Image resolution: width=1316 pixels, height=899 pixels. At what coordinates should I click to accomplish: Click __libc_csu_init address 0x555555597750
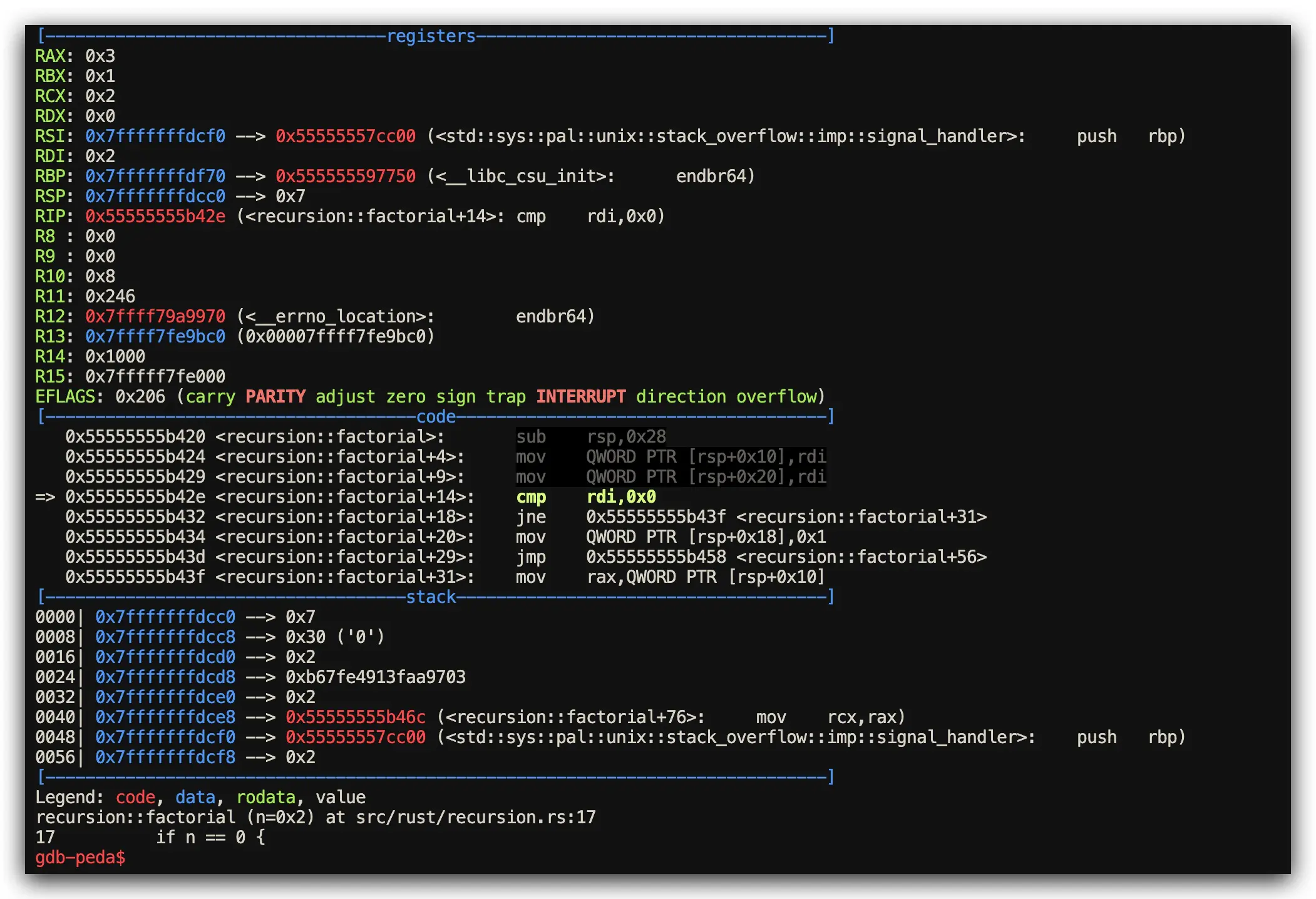tap(346, 177)
